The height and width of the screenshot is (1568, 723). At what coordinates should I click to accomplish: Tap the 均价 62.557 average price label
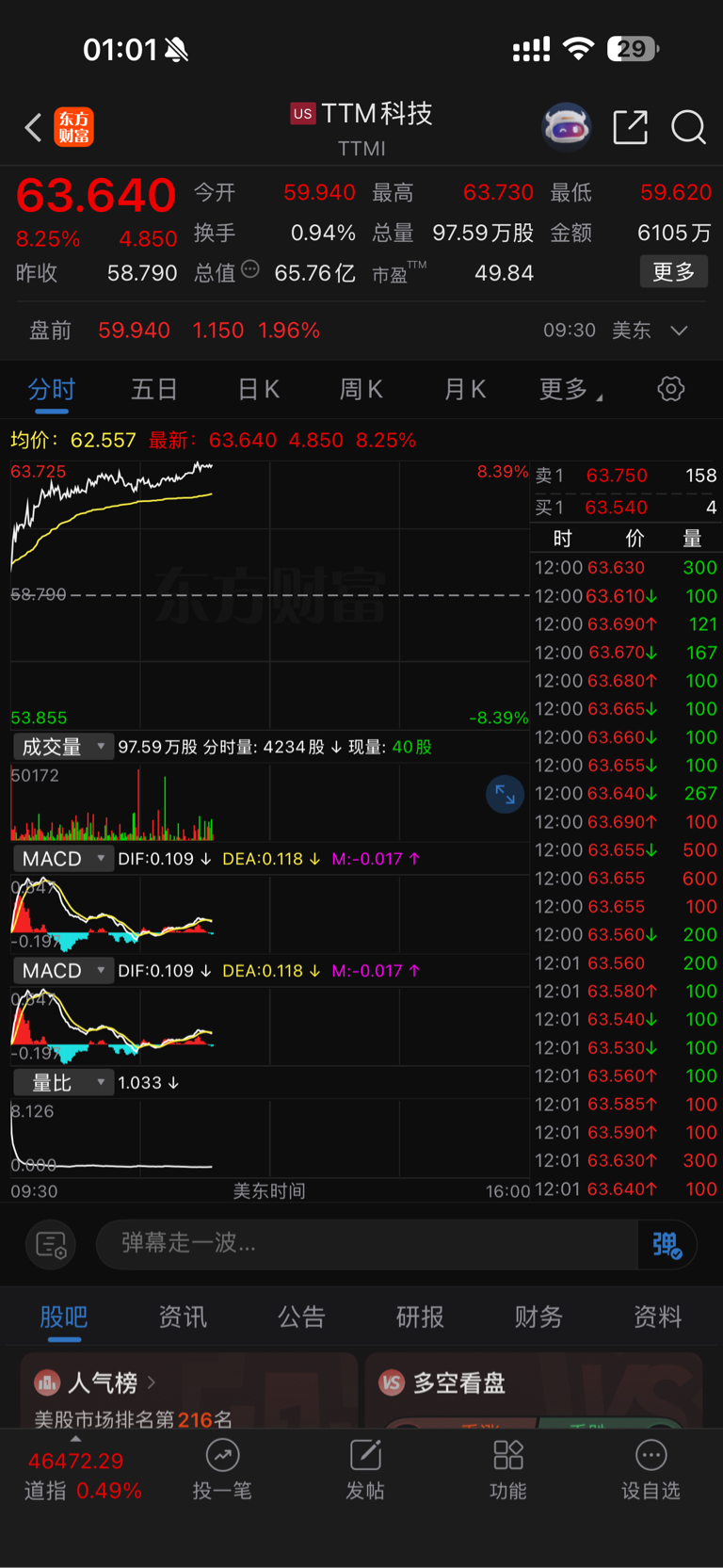click(x=73, y=441)
